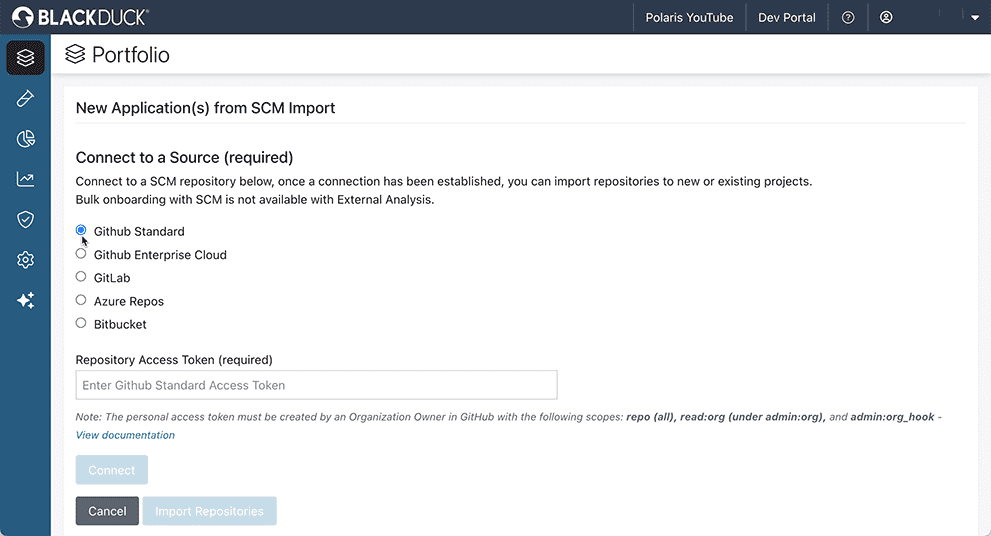Open the Portfolio layers sidebar icon

(x=25, y=58)
